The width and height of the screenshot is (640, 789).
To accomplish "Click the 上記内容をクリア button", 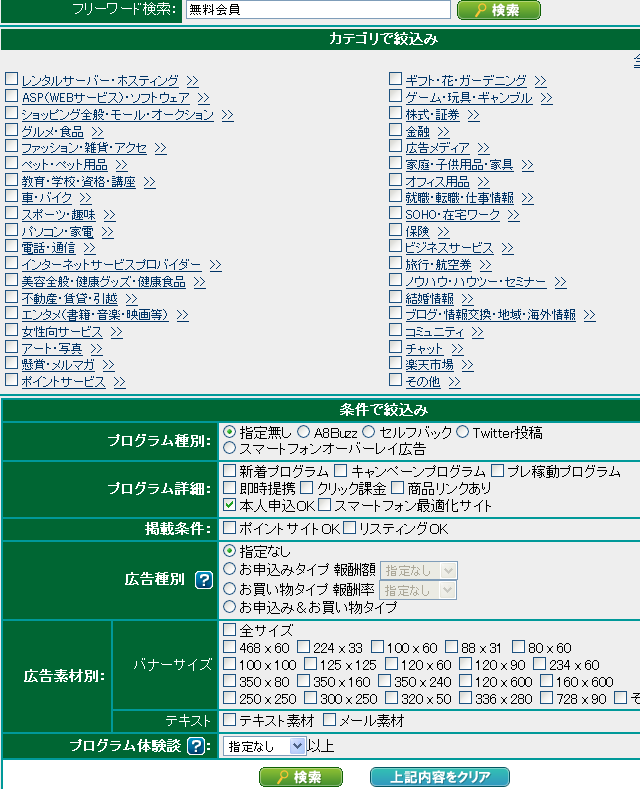I will click(440, 777).
